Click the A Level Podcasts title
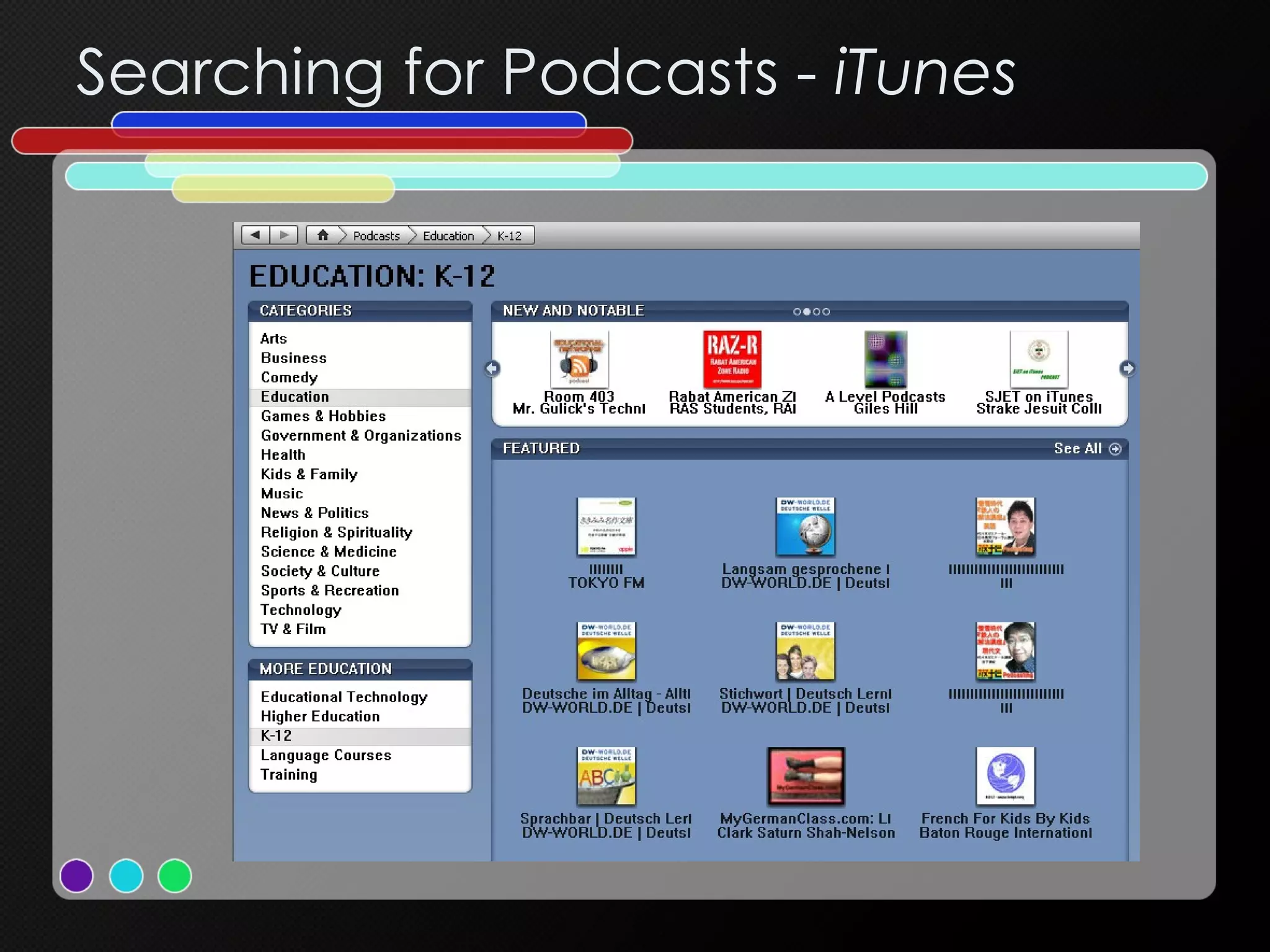 point(886,397)
